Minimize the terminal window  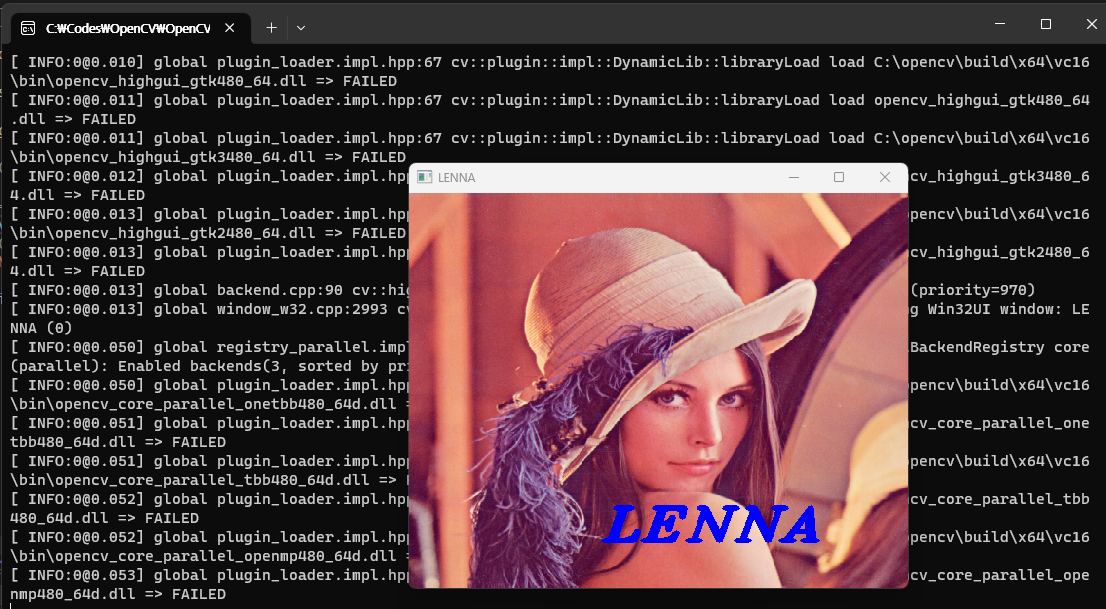tap(999, 24)
